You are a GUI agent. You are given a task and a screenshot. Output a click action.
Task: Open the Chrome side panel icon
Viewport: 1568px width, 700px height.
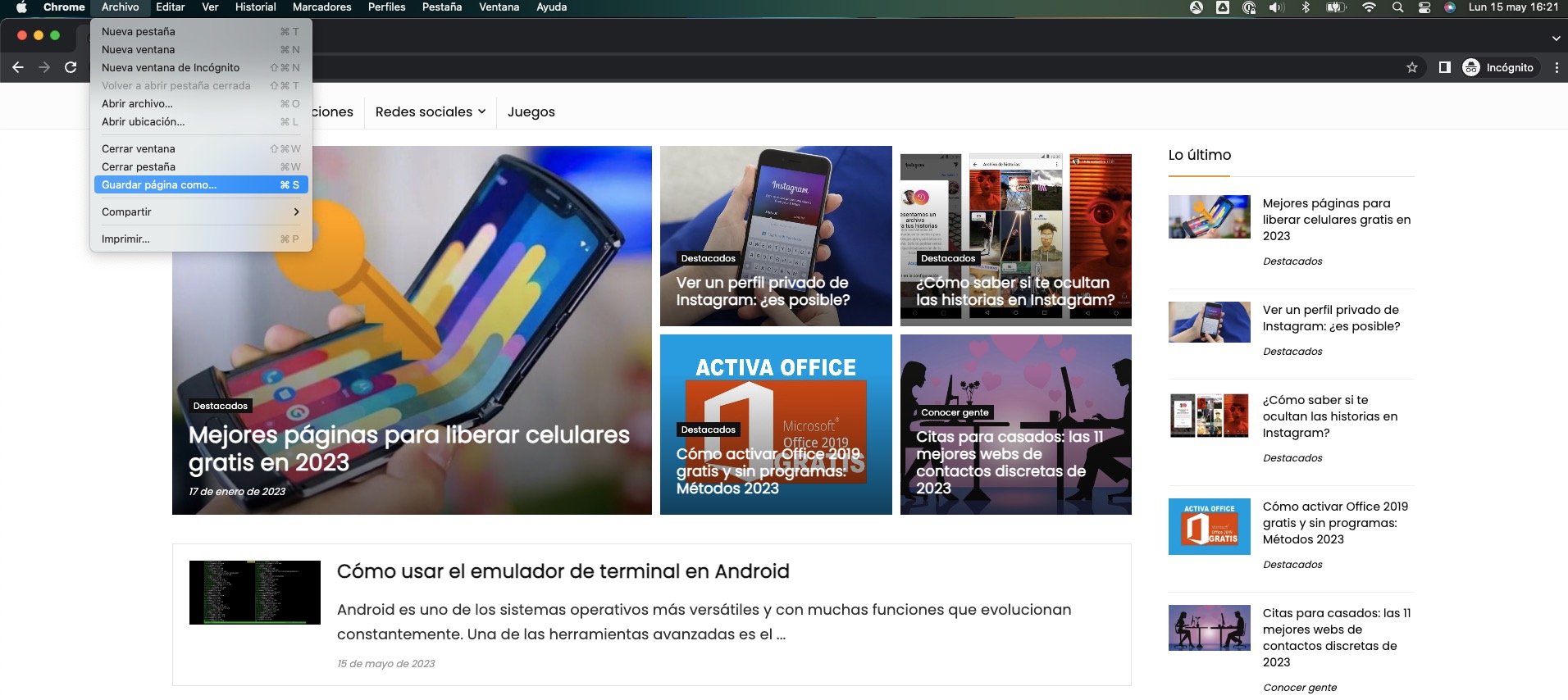1445,67
